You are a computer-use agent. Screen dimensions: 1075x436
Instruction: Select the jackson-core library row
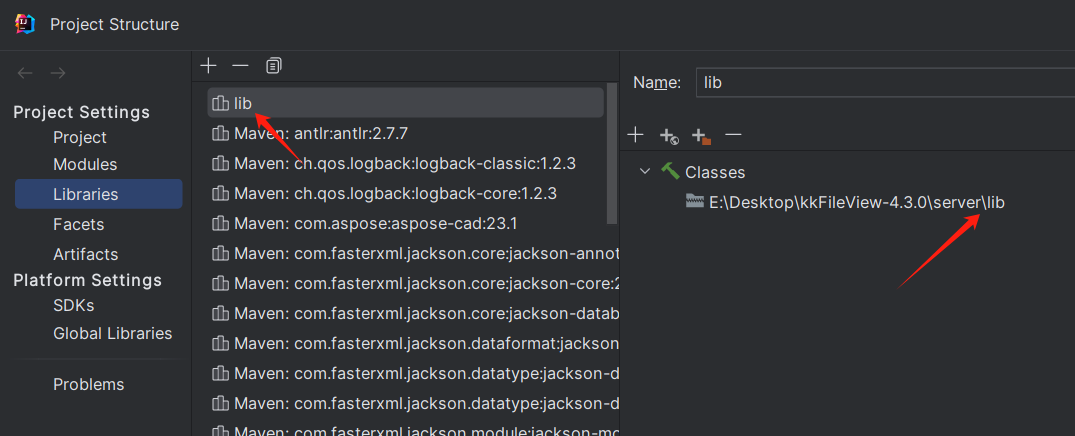click(x=413, y=284)
